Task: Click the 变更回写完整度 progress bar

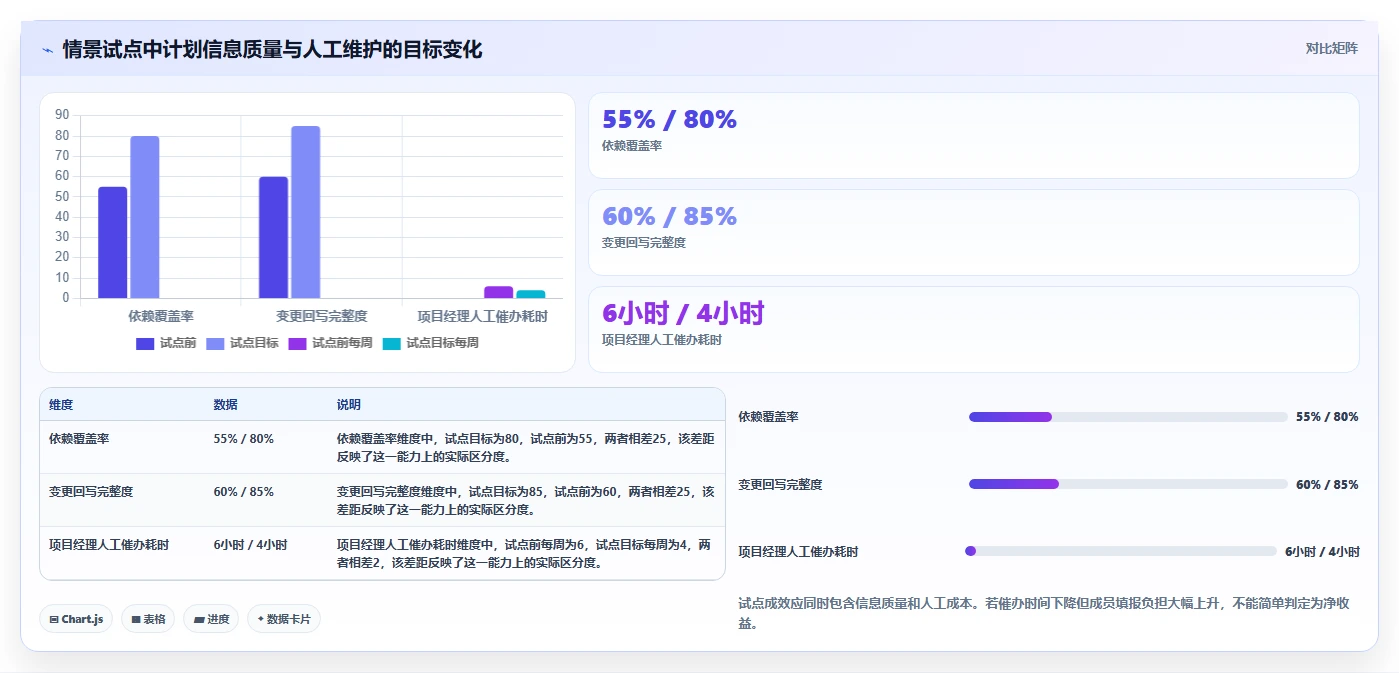Action: [x=1128, y=484]
